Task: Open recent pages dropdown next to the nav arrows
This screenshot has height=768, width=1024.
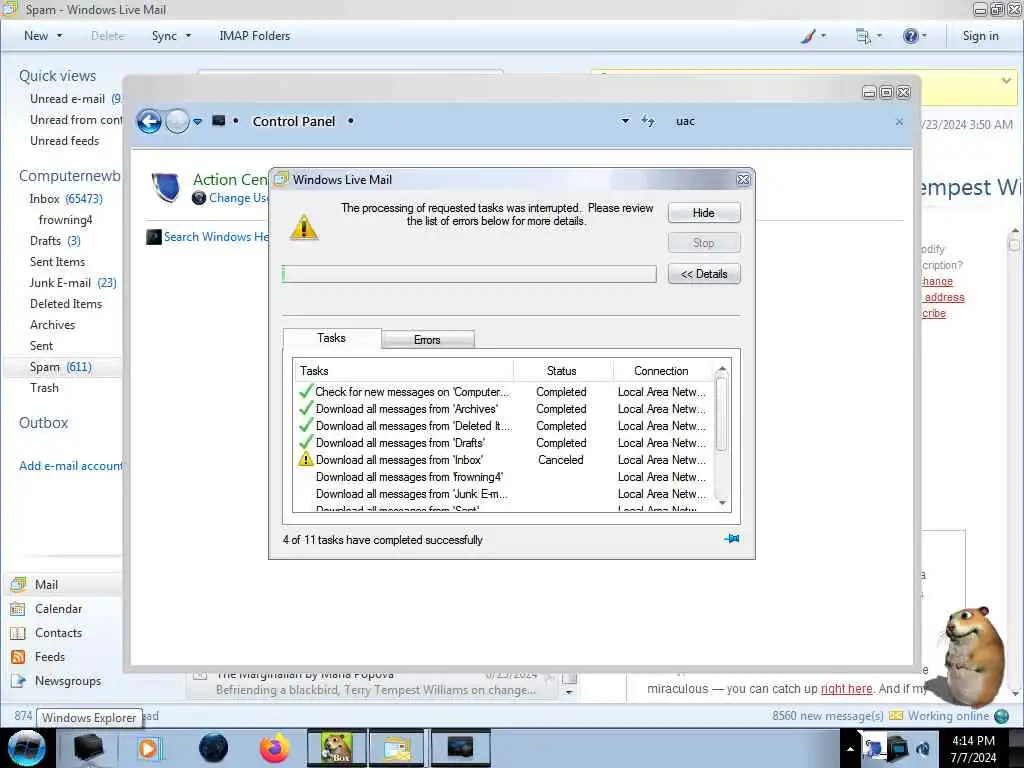Action: (197, 121)
